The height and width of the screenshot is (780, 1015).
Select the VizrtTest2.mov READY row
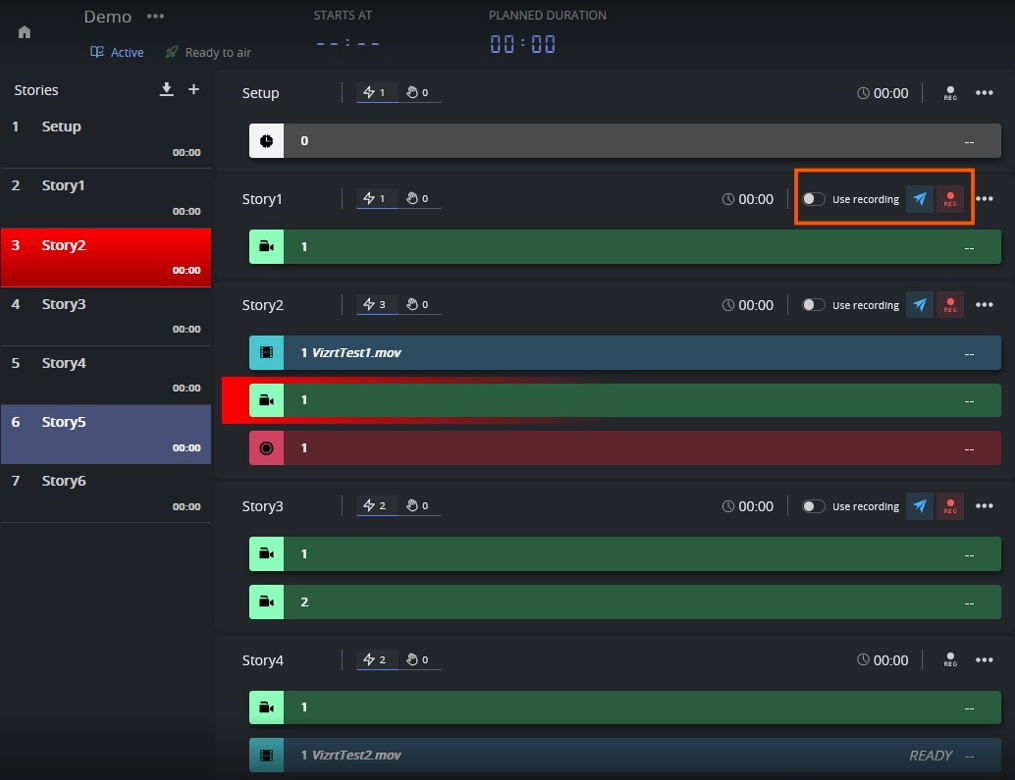(625, 755)
